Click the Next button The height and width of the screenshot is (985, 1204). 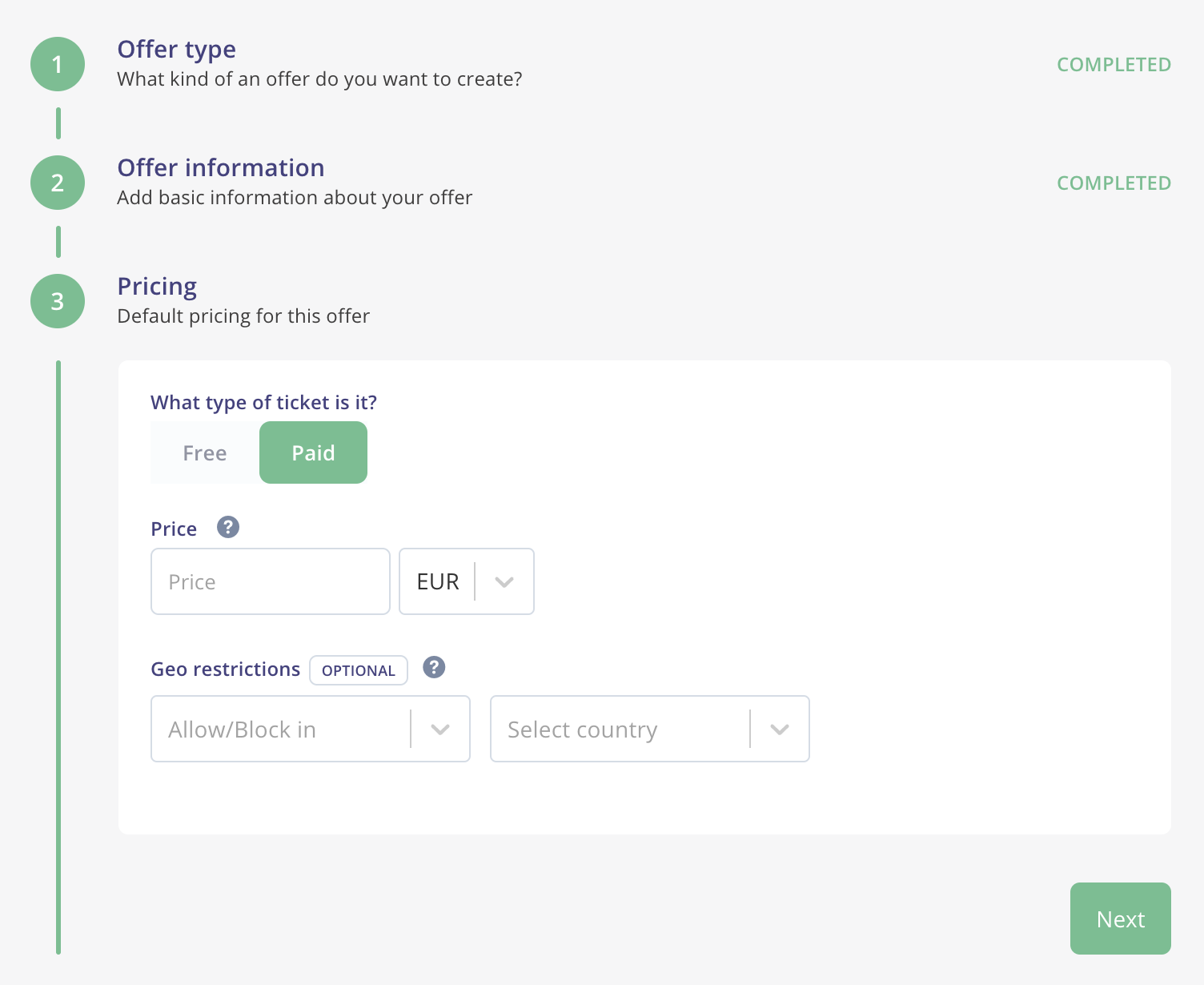coord(1121,919)
